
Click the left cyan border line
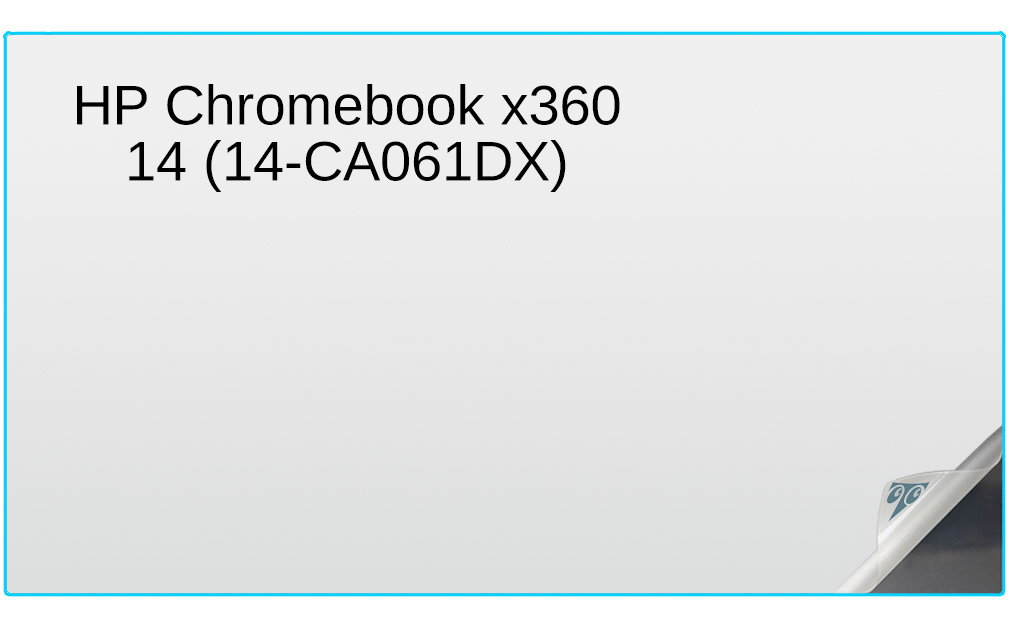pyautogui.click(x=5, y=314)
